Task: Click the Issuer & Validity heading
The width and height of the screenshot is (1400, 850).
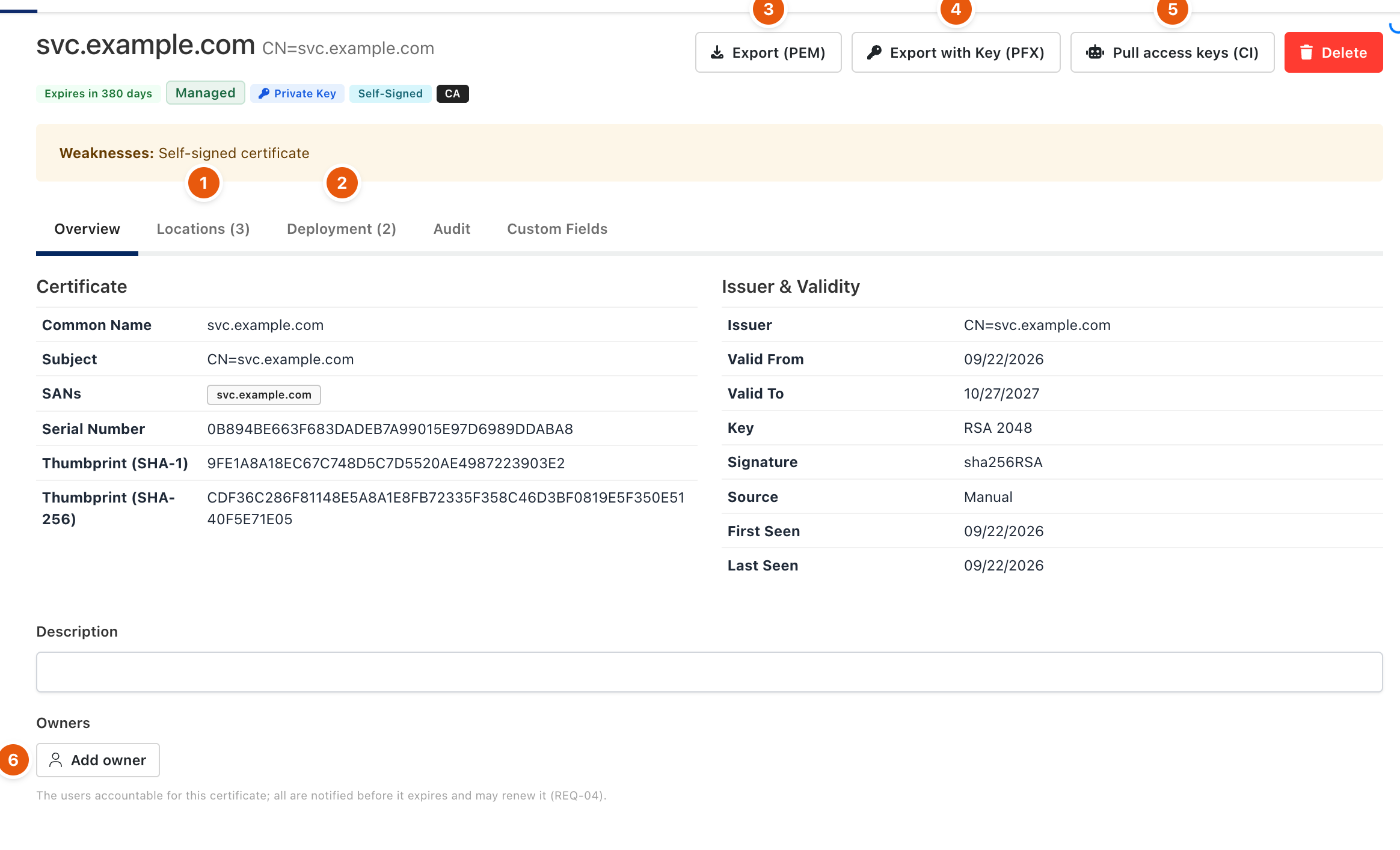Action: (791, 287)
